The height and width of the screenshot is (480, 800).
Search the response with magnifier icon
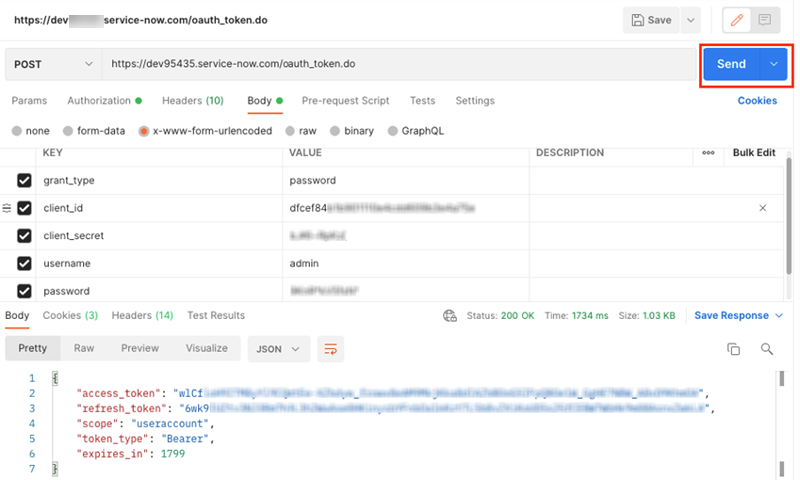(x=767, y=348)
